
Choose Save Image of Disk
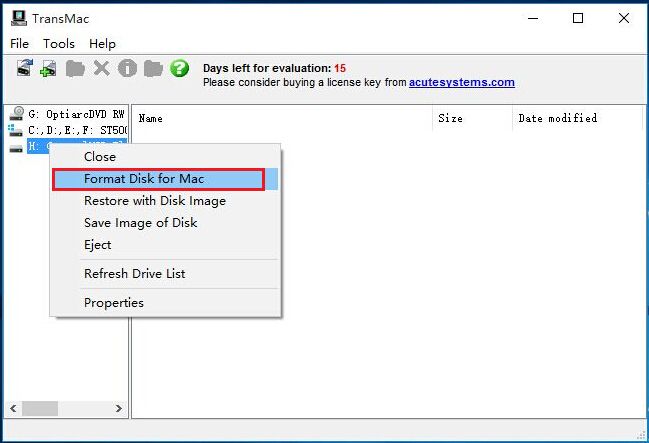(165, 223)
